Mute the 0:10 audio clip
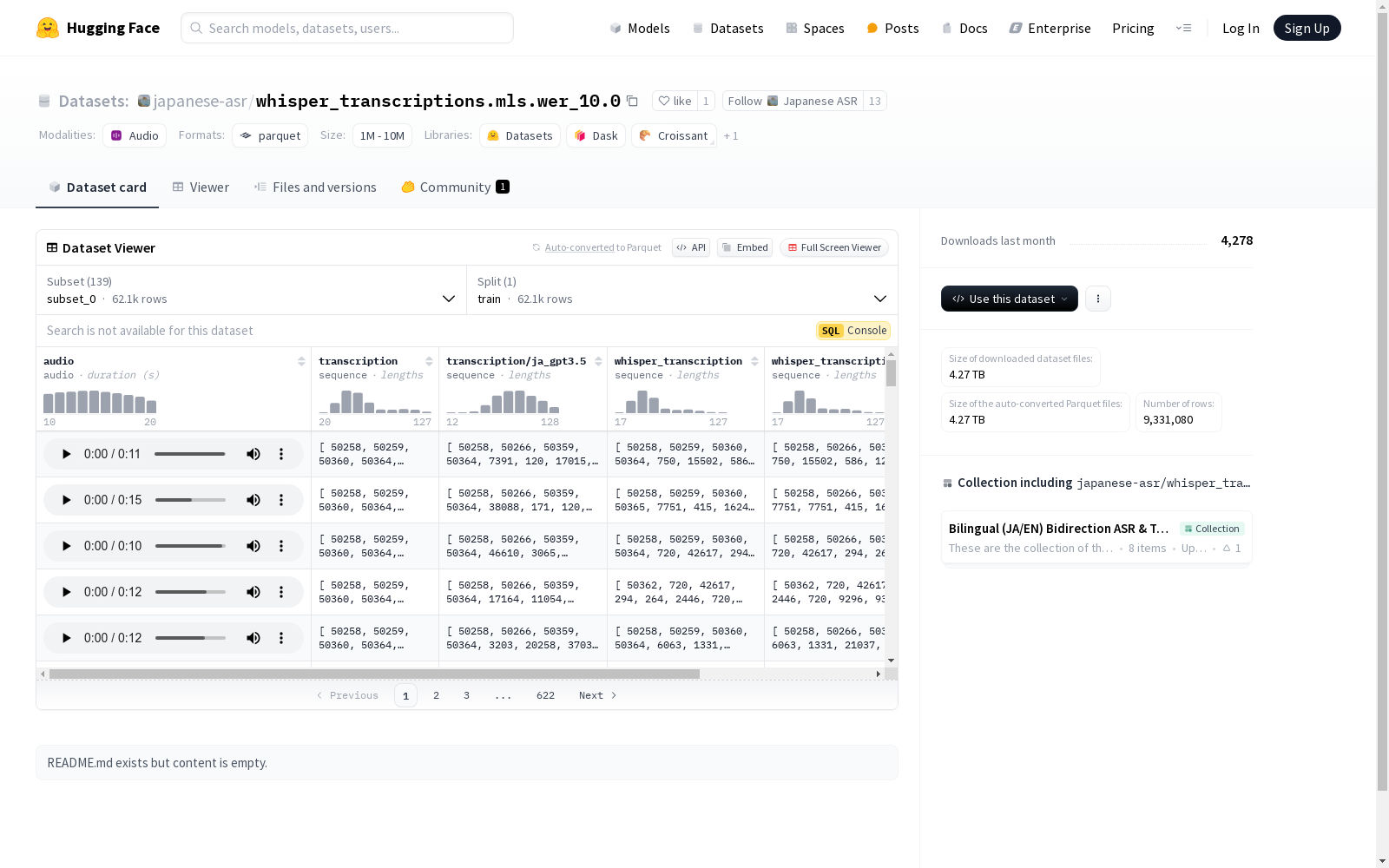Viewport: 1389px width, 868px height. coord(253,546)
